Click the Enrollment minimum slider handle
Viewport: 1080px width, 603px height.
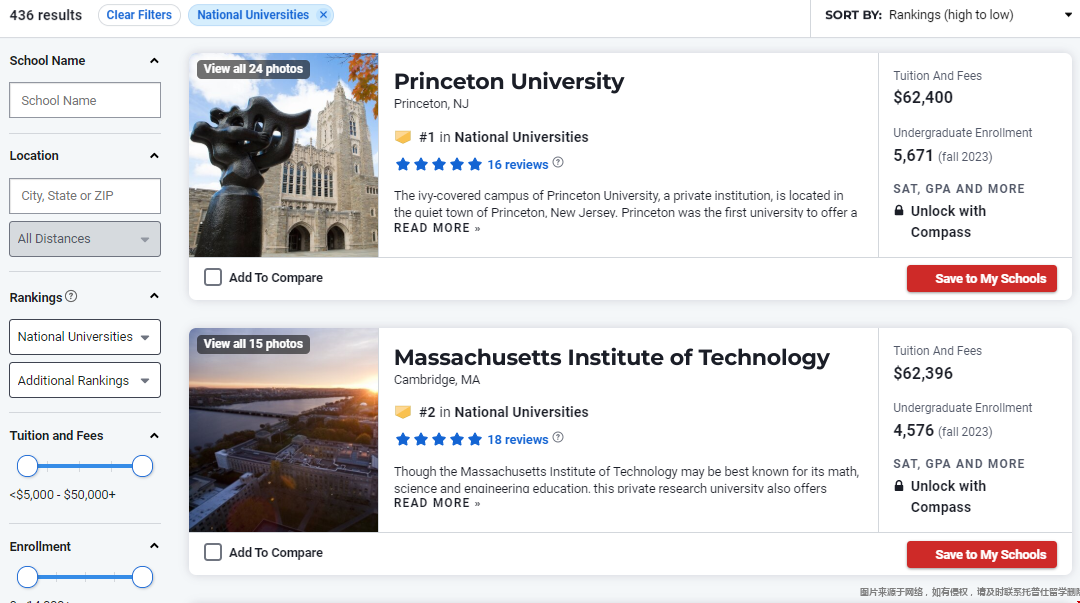pos(28,577)
